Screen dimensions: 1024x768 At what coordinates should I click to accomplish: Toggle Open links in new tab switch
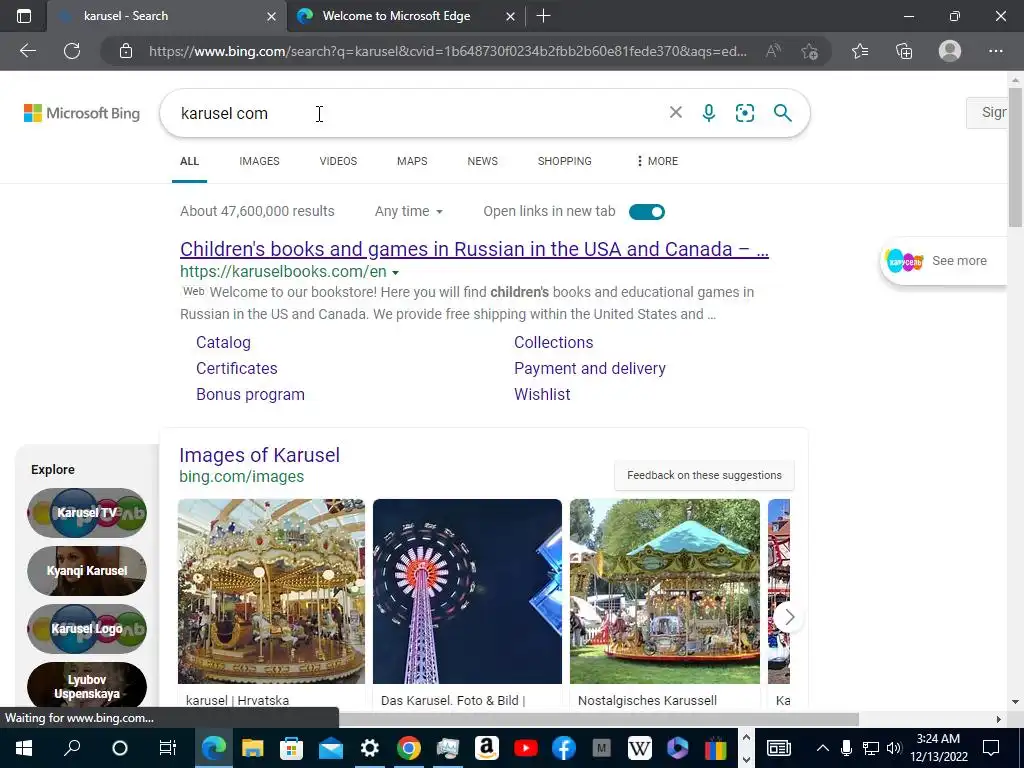tap(647, 212)
